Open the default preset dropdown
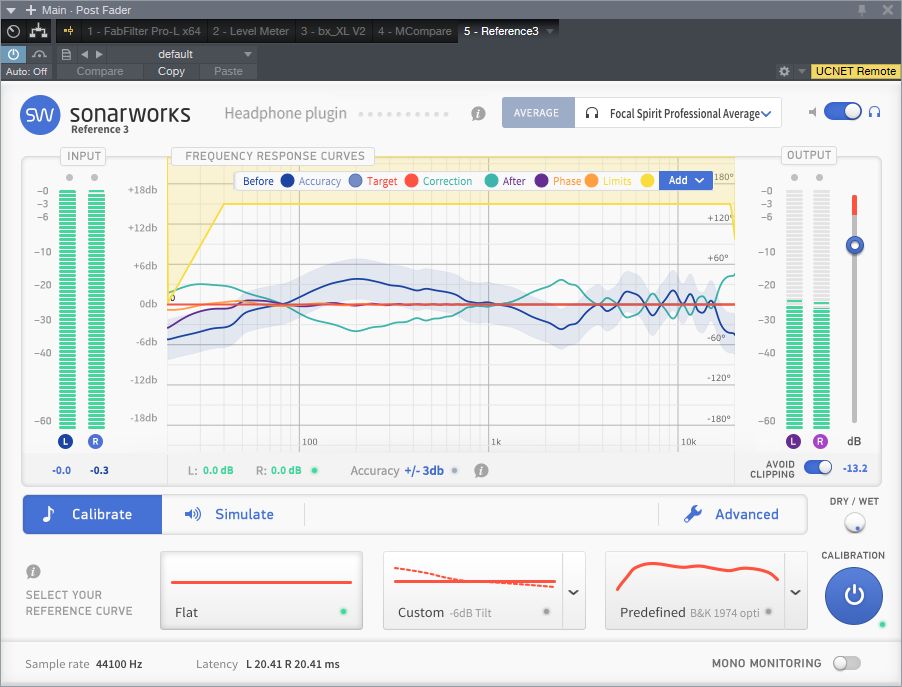This screenshot has height=687, width=902. click(181, 54)
